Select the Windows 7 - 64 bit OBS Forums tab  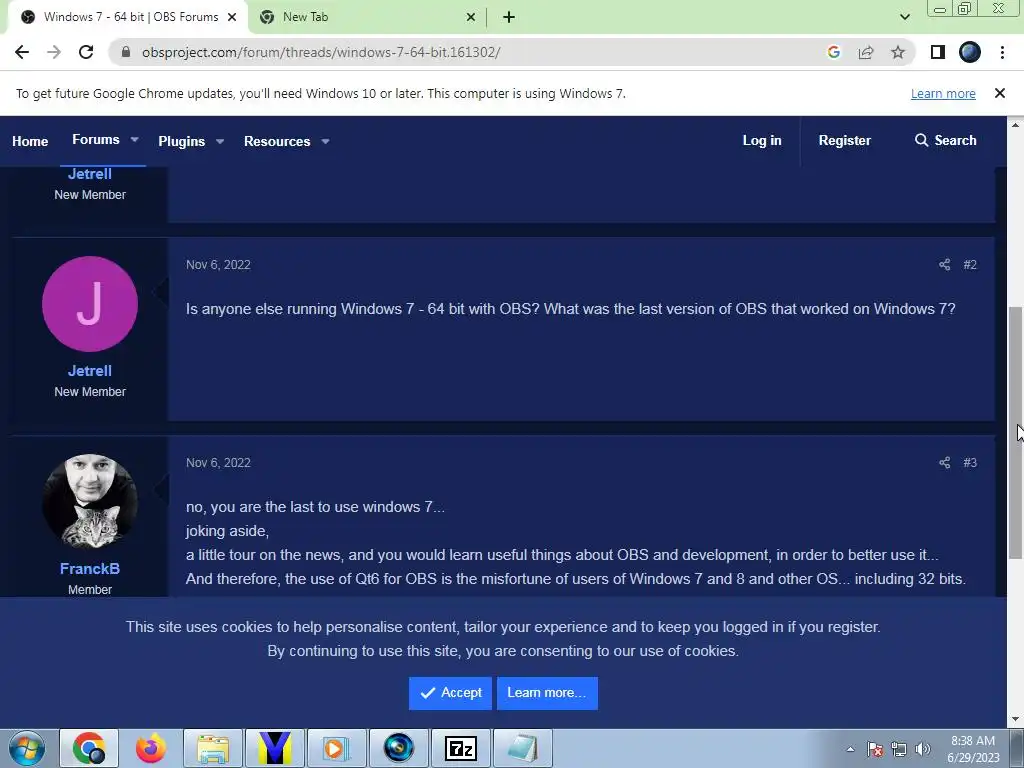128,17
